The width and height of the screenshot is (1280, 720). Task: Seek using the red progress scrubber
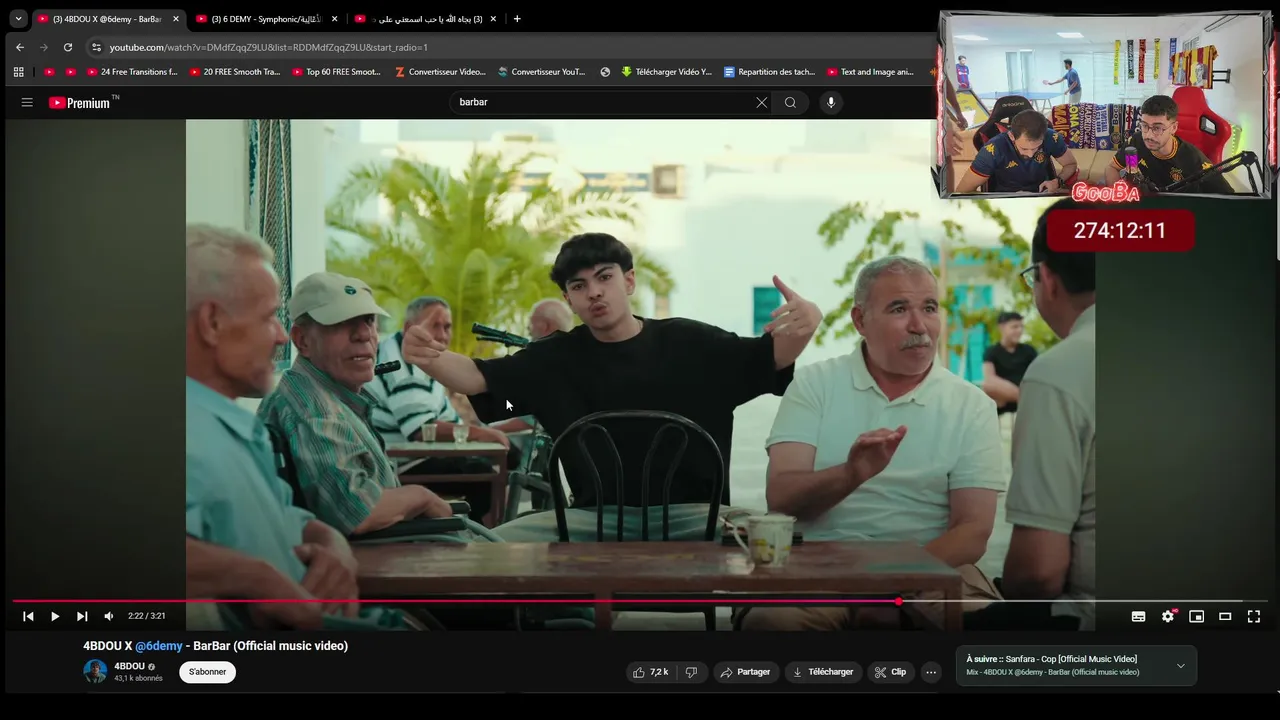[x=898, y=601]
